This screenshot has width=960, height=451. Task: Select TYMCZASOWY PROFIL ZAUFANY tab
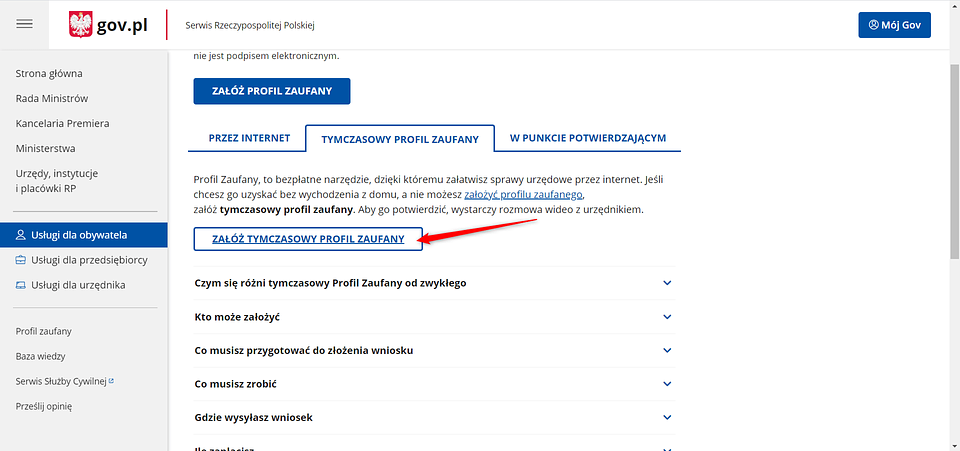coord(400,139)
